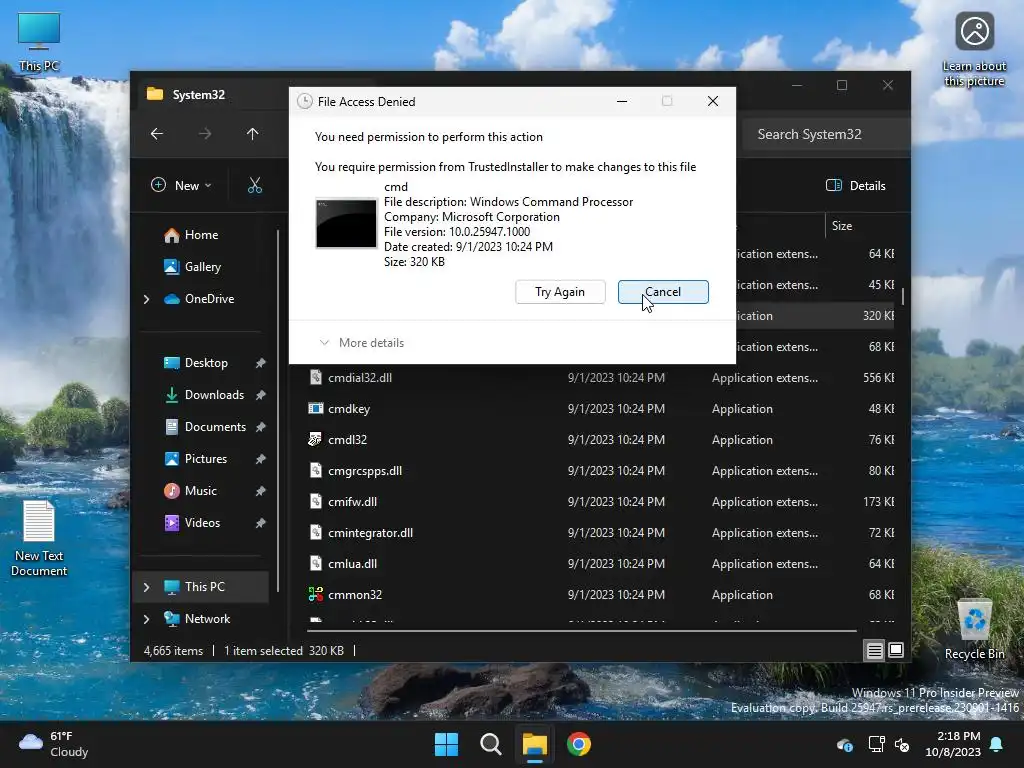The image size is (1024, 768).
Task: Click the Cut scissors icon
Action: [x=255, y=185]
